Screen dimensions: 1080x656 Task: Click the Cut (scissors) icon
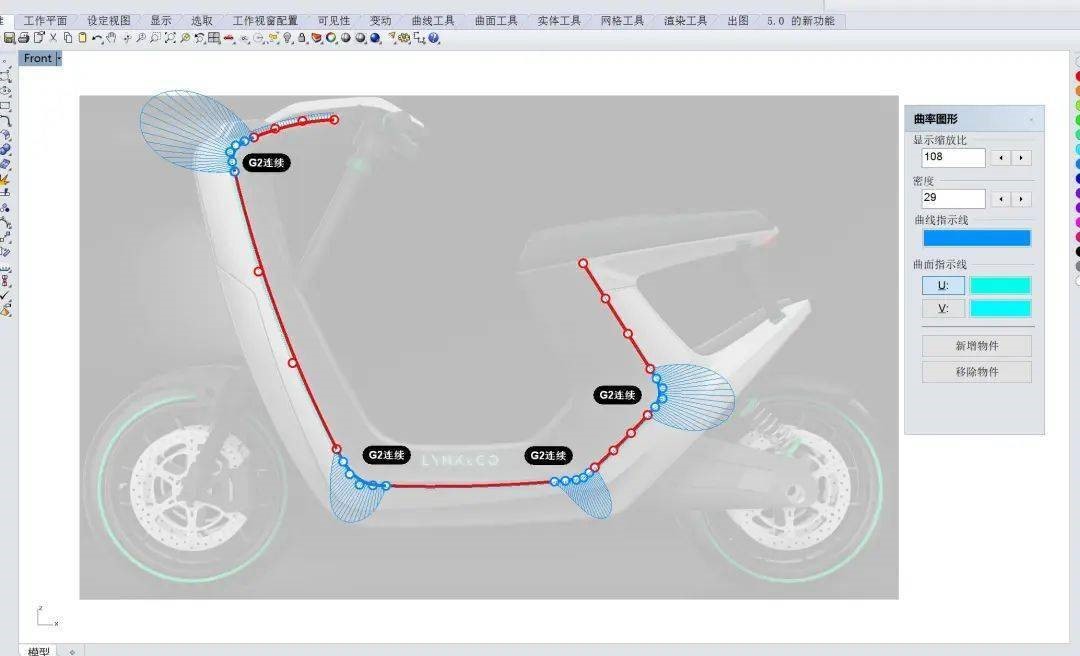[x=53, y=38]
